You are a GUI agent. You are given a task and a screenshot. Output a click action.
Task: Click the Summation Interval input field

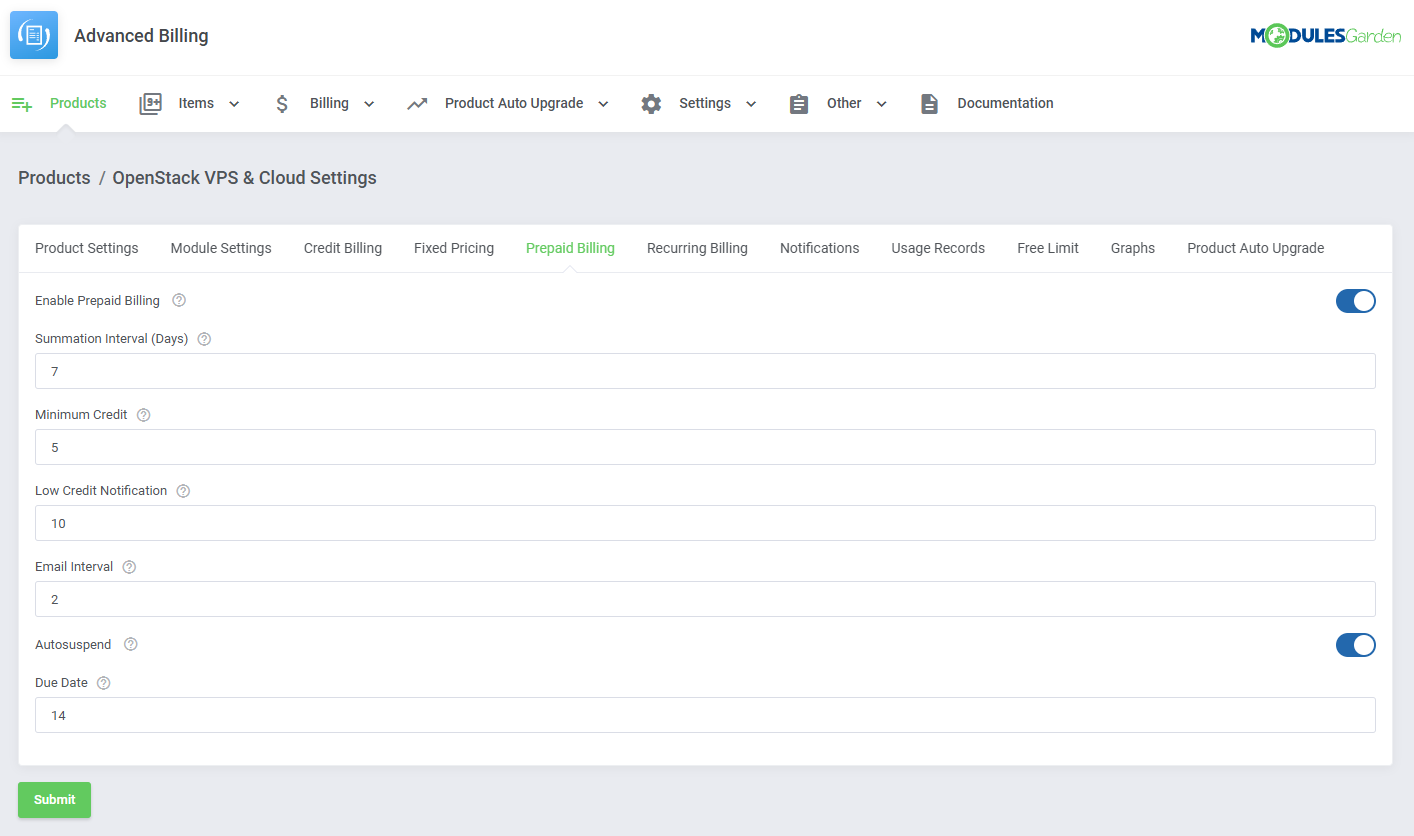(x=705, y=371)
